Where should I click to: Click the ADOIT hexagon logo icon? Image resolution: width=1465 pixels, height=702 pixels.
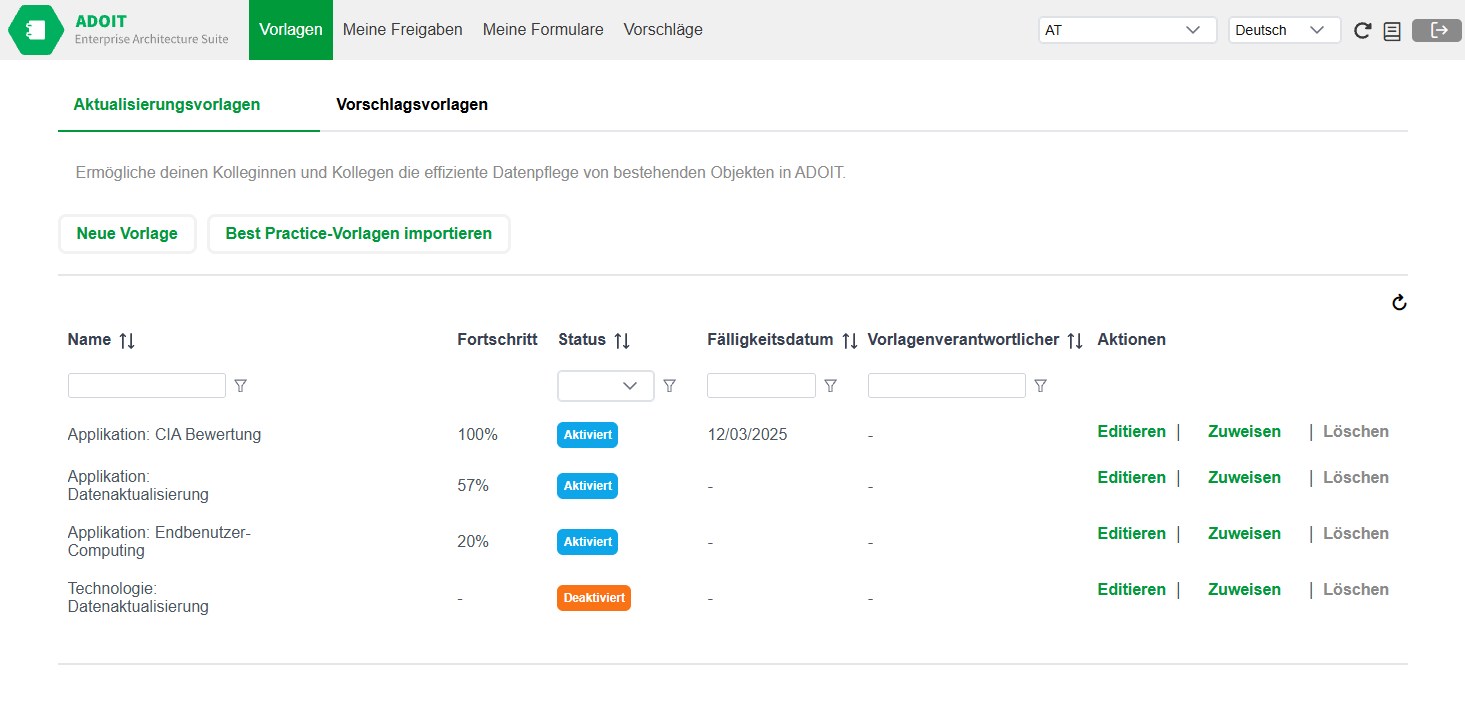click(36, 30)
